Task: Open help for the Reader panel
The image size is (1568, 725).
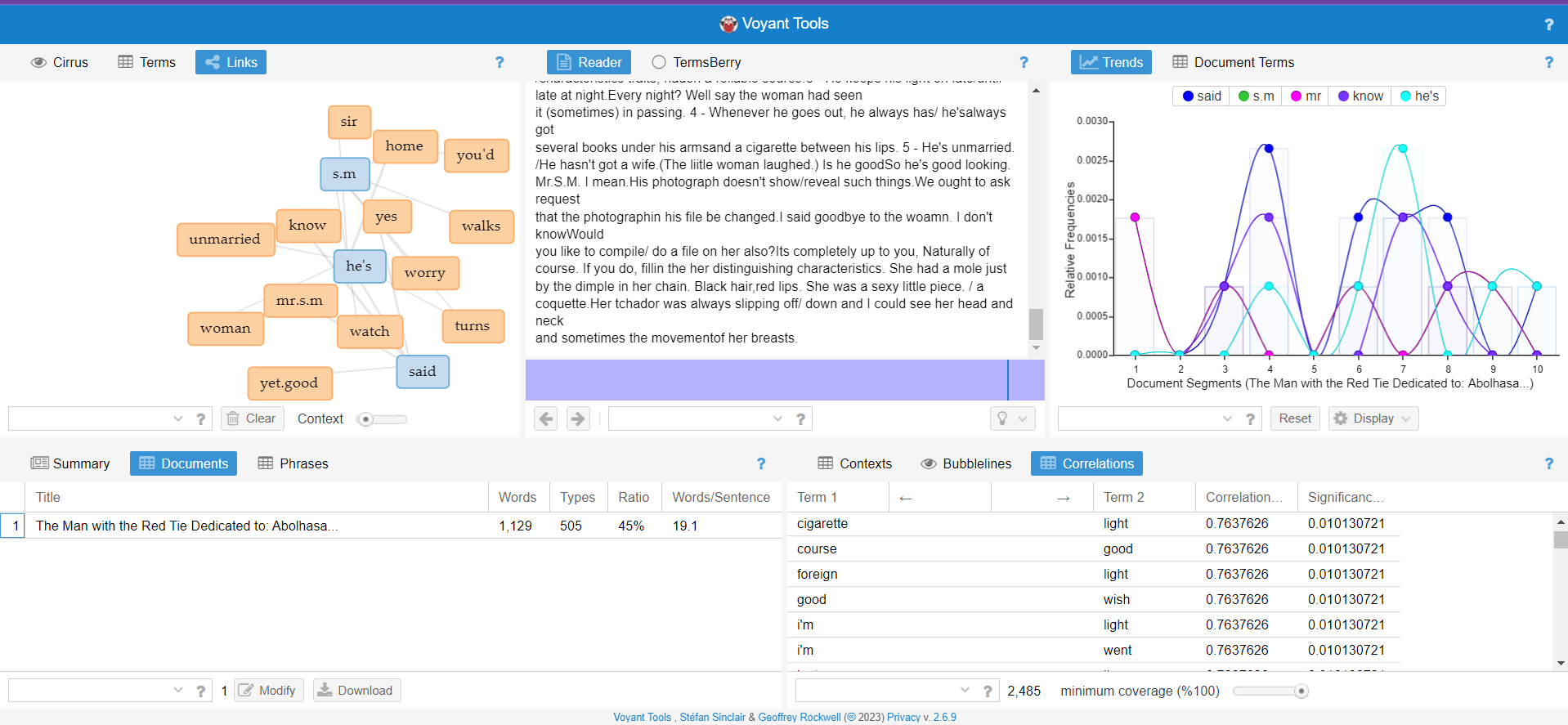Action: coord(1024,62)
